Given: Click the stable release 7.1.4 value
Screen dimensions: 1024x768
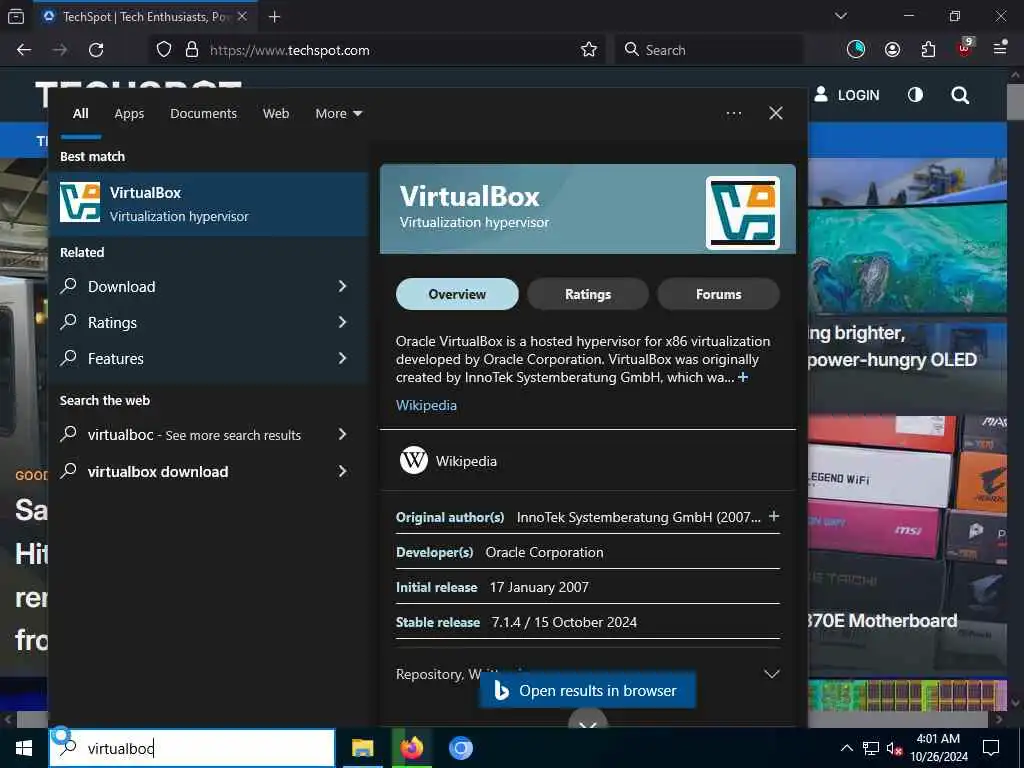Looking at the screenshot, I should 564,622.
